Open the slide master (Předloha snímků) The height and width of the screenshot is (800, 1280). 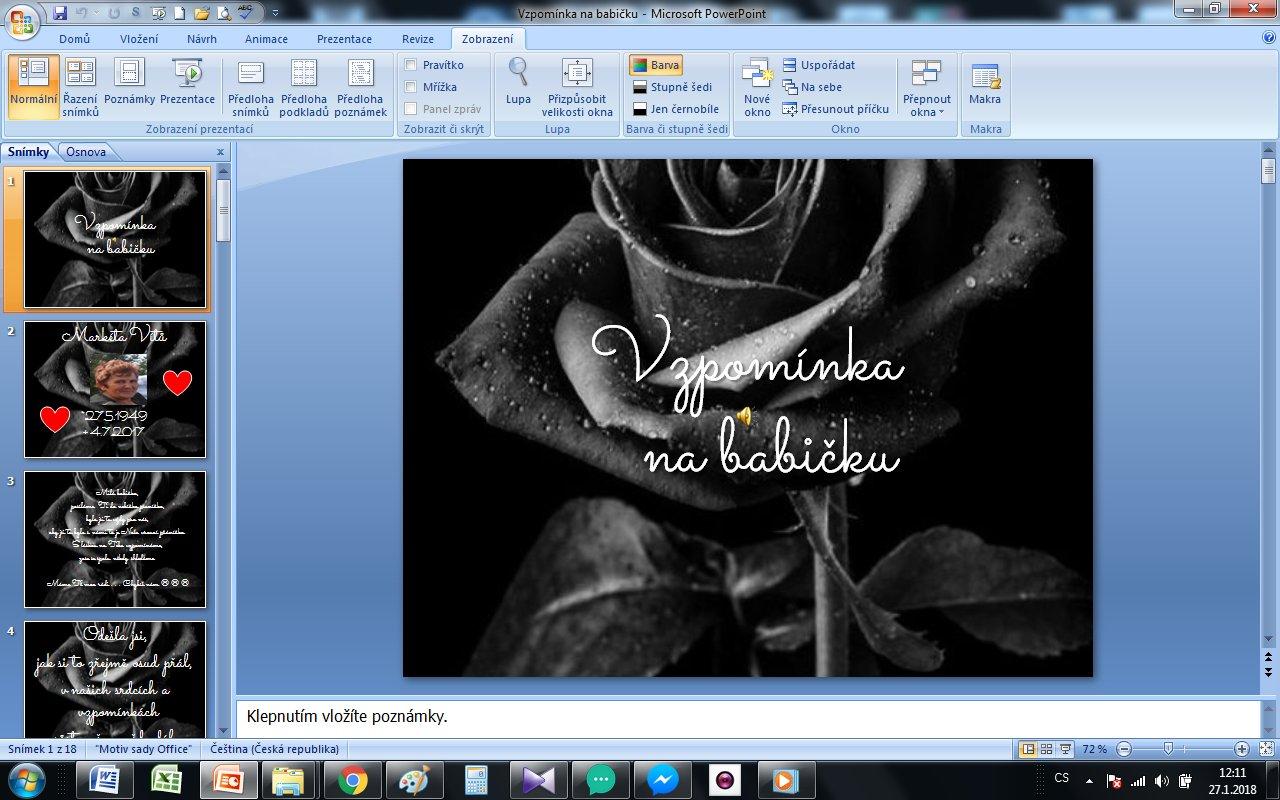(x=250, y=86)
